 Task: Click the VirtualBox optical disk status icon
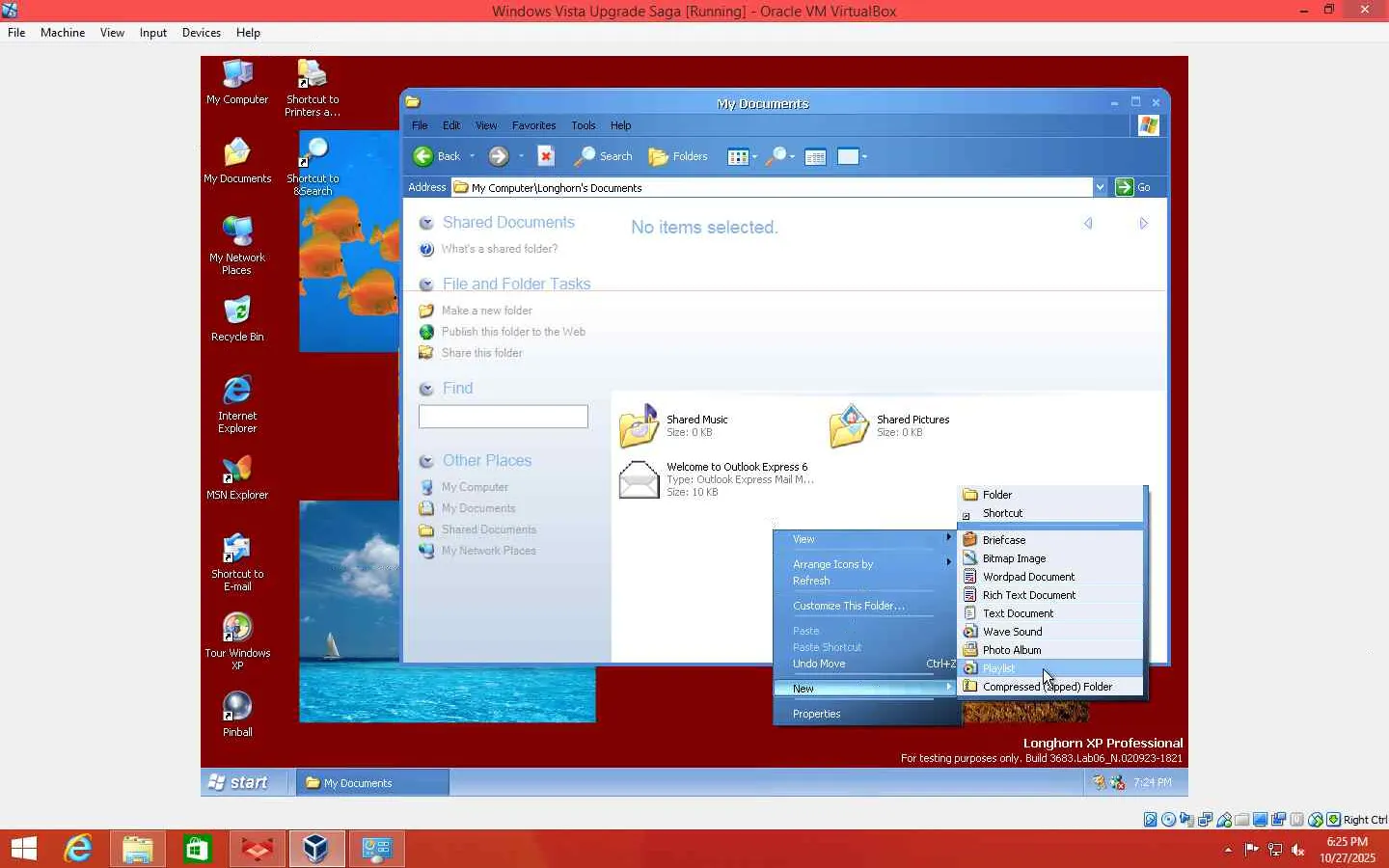click(1169, 820)
